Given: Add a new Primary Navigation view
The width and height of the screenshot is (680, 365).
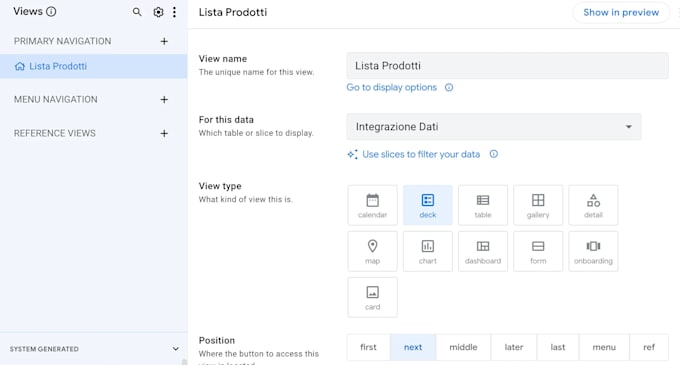Looking at the screenshot, I should pos(164,41).
